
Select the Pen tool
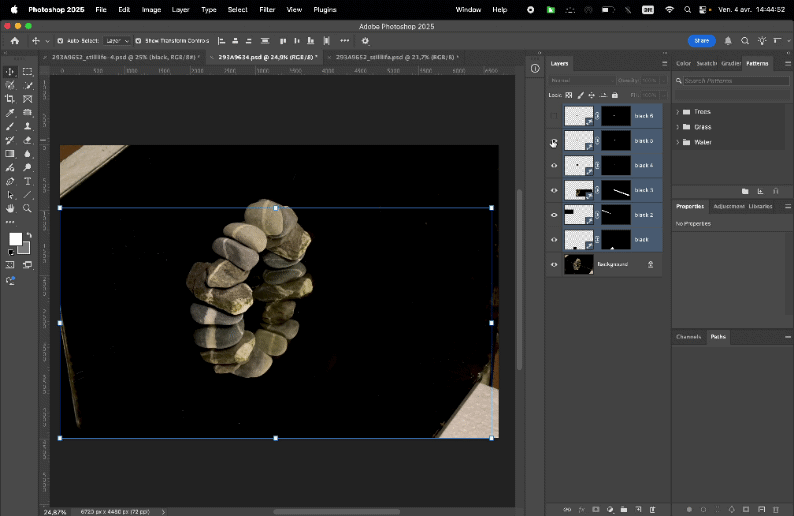10,181
